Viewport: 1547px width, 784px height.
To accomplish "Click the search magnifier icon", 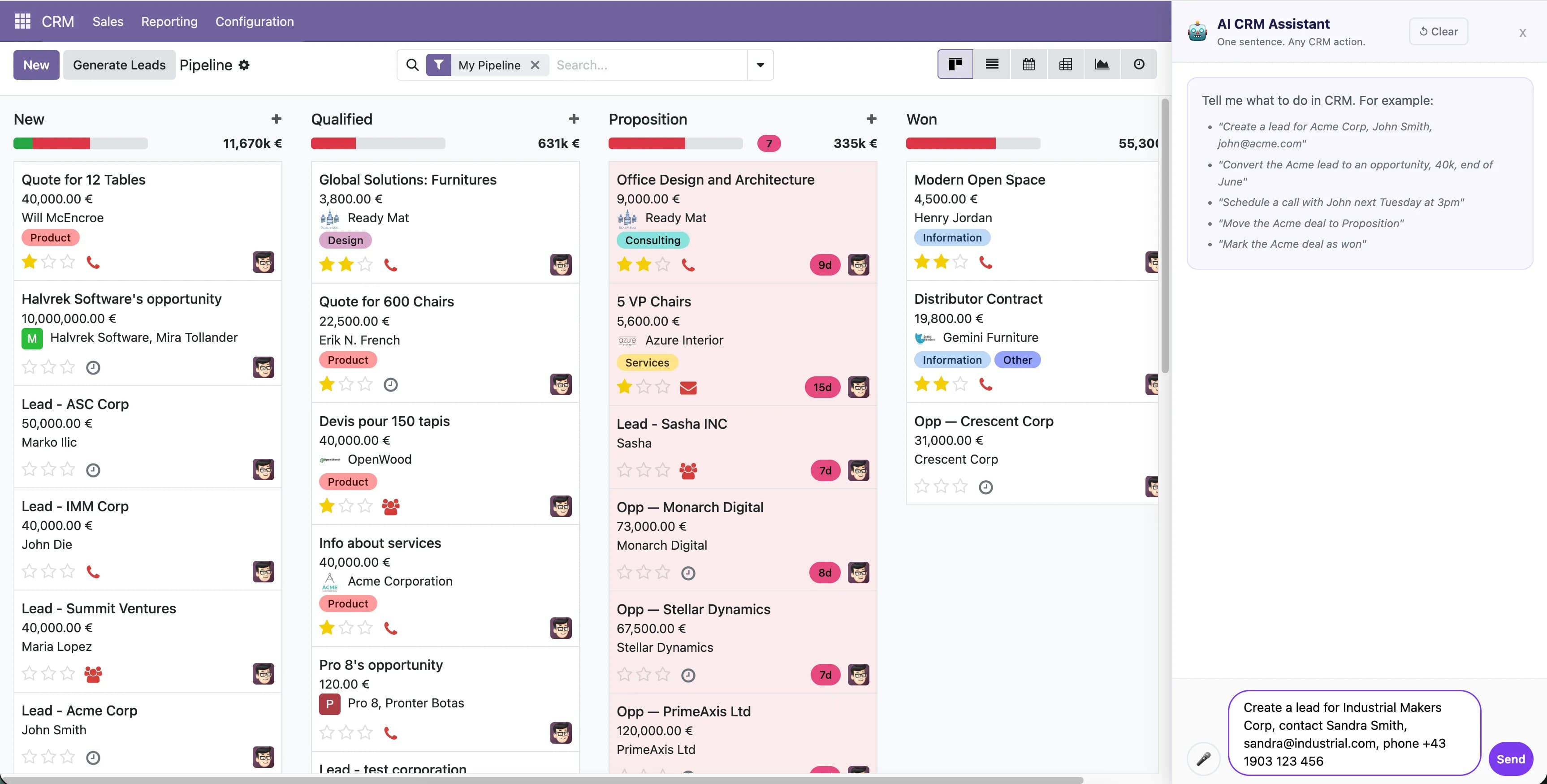I will click(412, 65).
